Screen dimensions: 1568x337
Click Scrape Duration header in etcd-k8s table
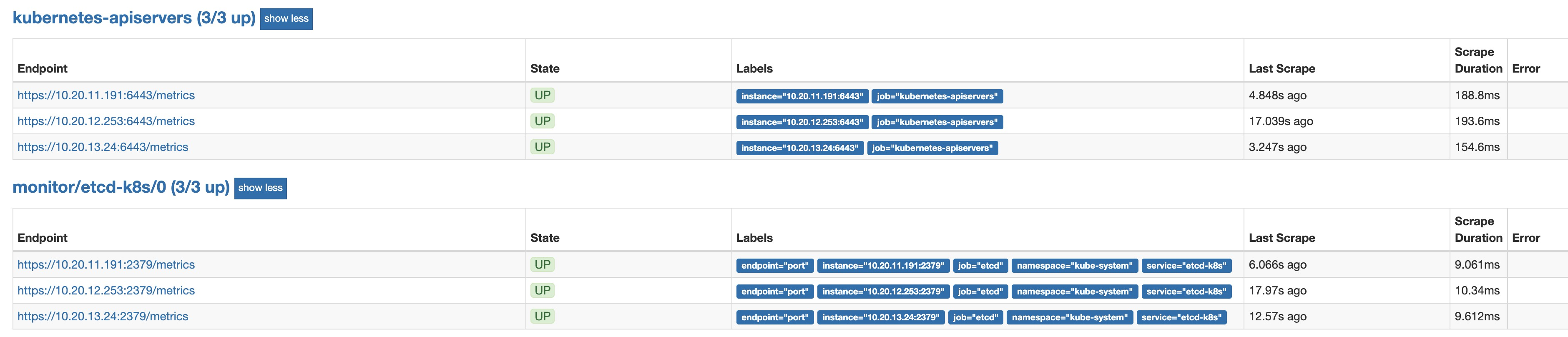tap(1478, 229)
